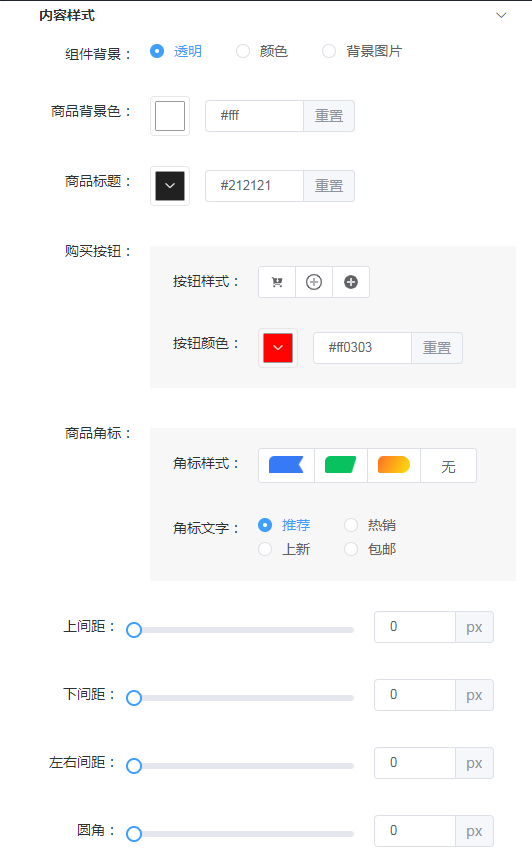
Task: Focus the #212121 title color input field
Action: pos(254,186)
